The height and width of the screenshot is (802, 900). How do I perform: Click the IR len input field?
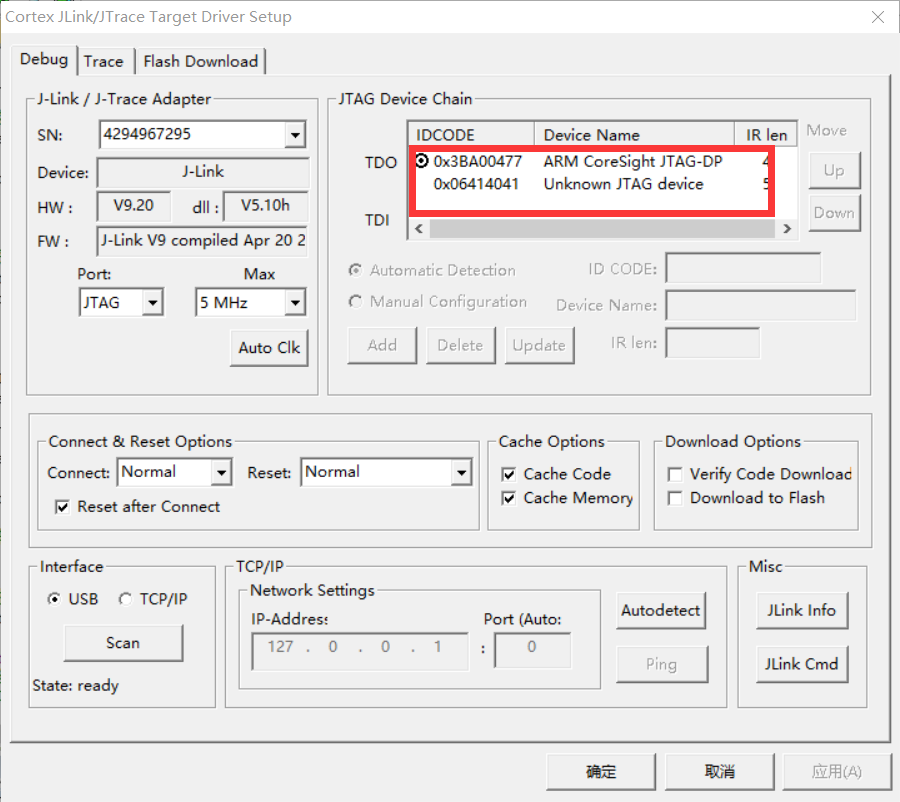712,343
